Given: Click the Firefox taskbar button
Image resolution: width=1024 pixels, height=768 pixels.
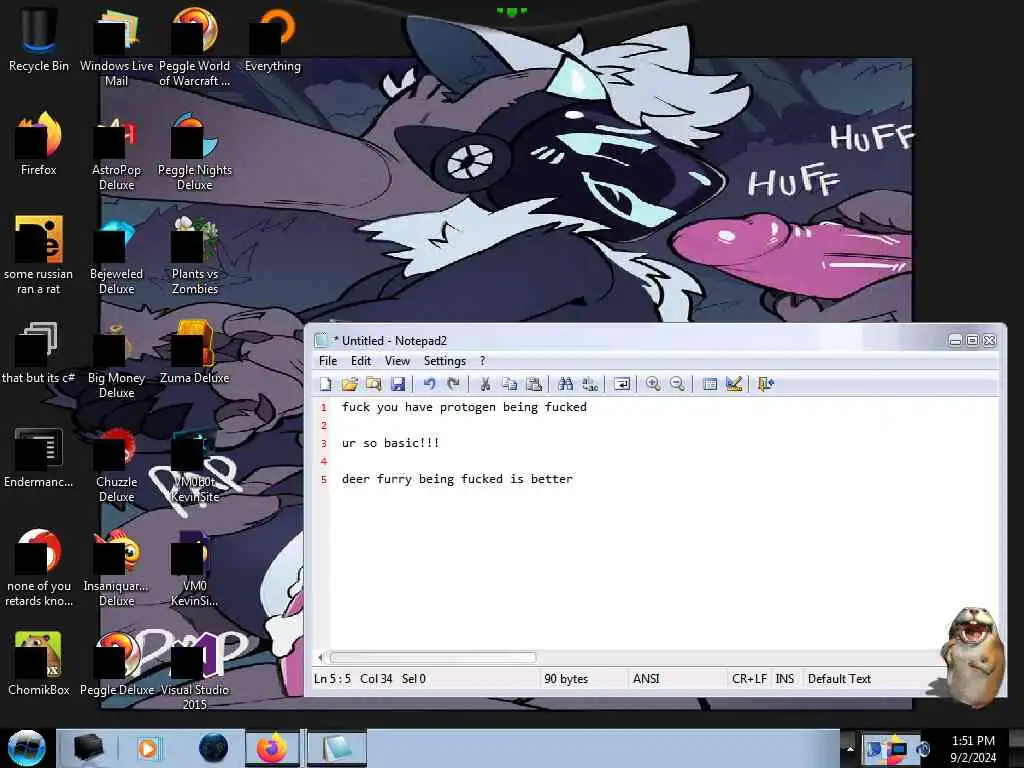Looking at the screenshot, I should click(272, 748).
